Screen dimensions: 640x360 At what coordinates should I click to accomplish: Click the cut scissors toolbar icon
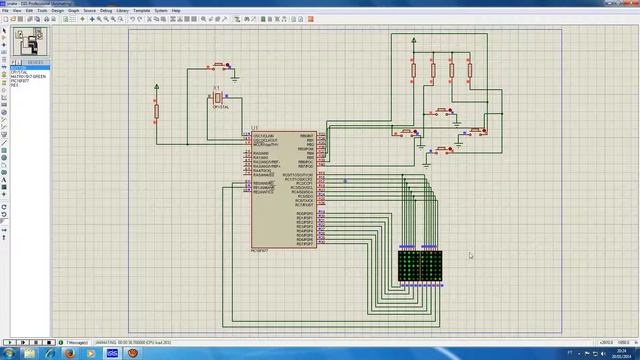pos(149,19)
